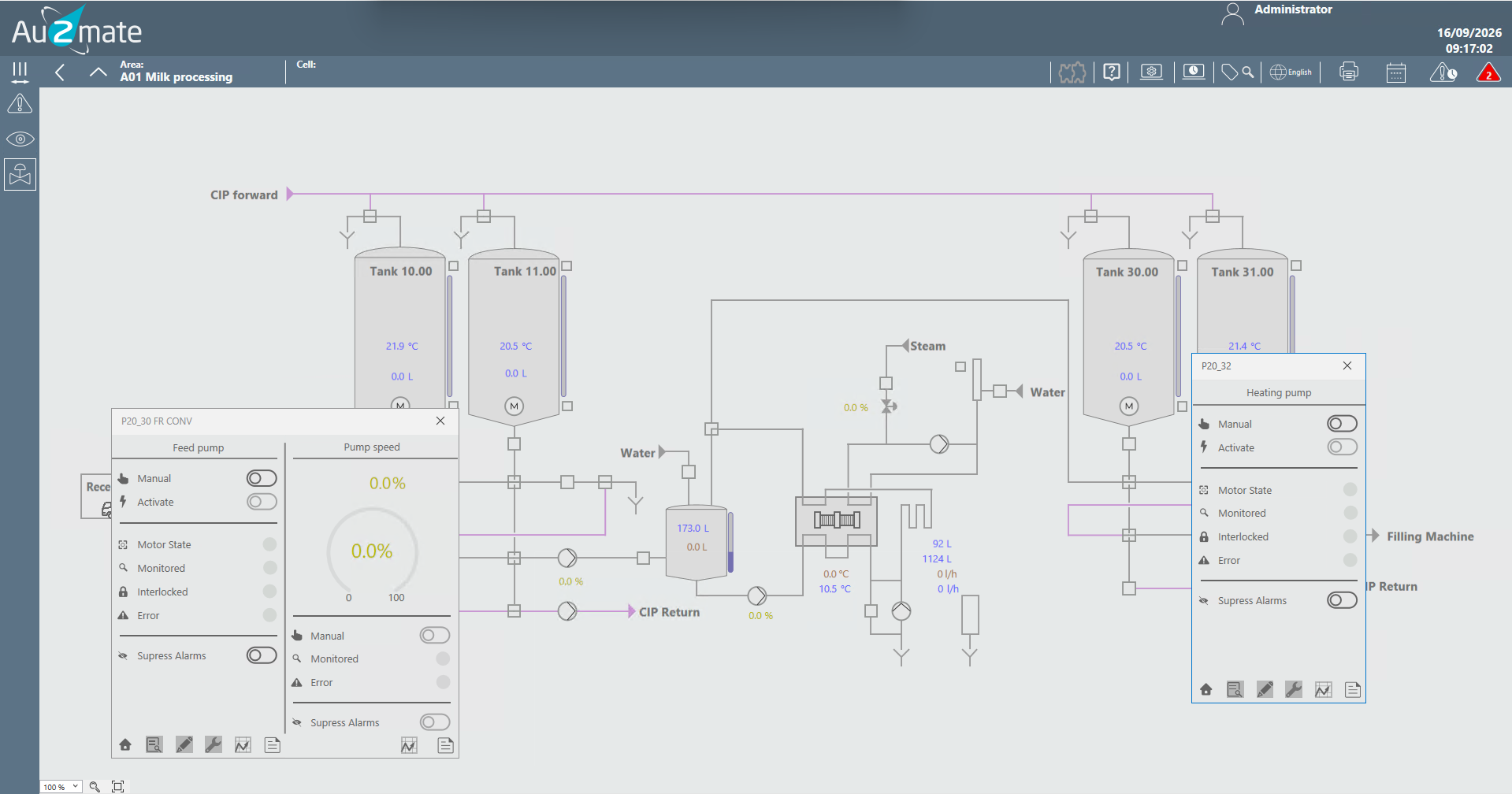
Task: Open the red active alarms triangle
Action: [x=1488, y=72]
